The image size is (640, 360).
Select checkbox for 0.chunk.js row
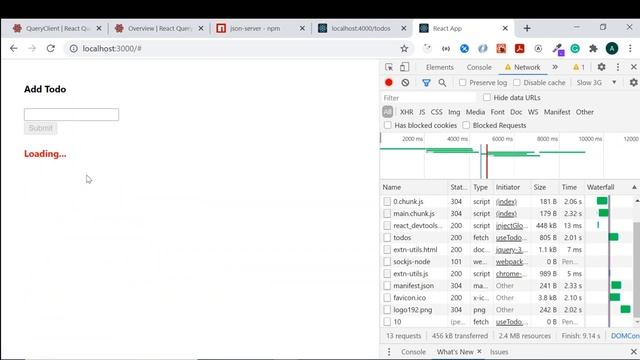[x=387, y=202]
